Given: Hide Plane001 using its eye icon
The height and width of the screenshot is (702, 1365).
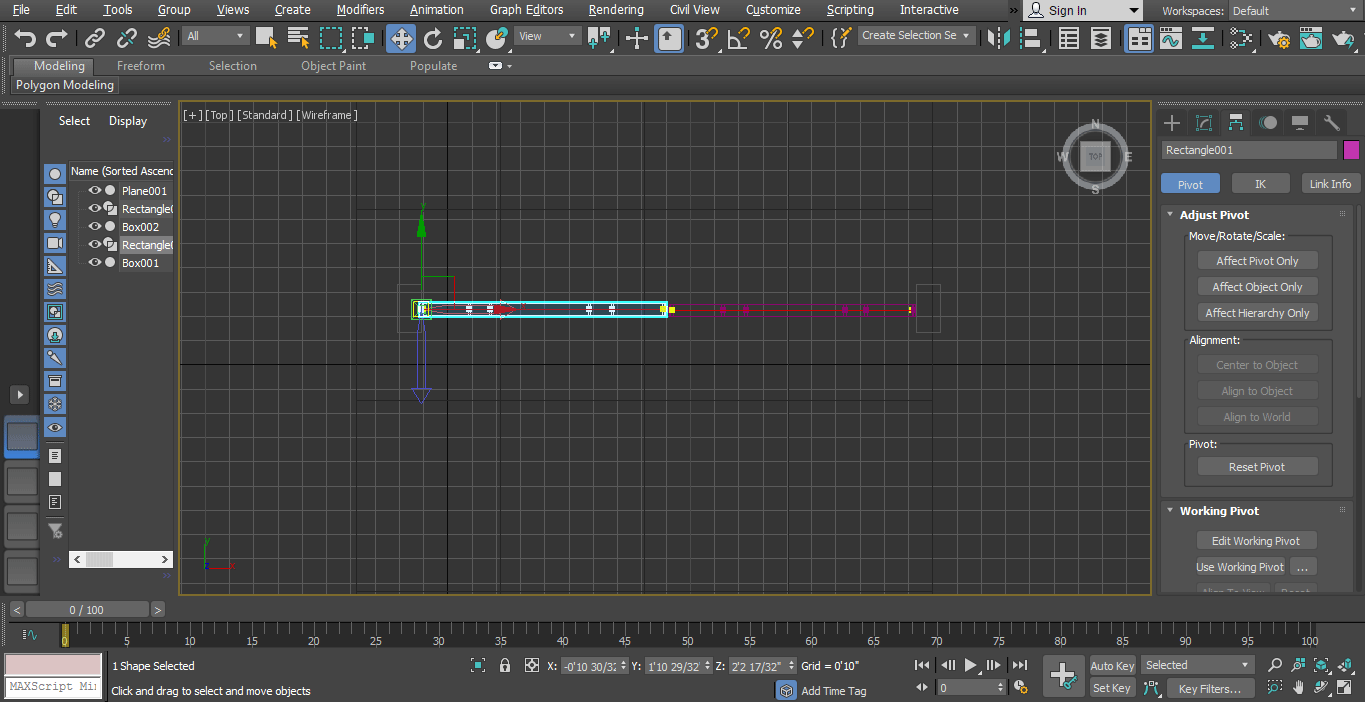Looking at the screenshot, I should click(95, 191).
